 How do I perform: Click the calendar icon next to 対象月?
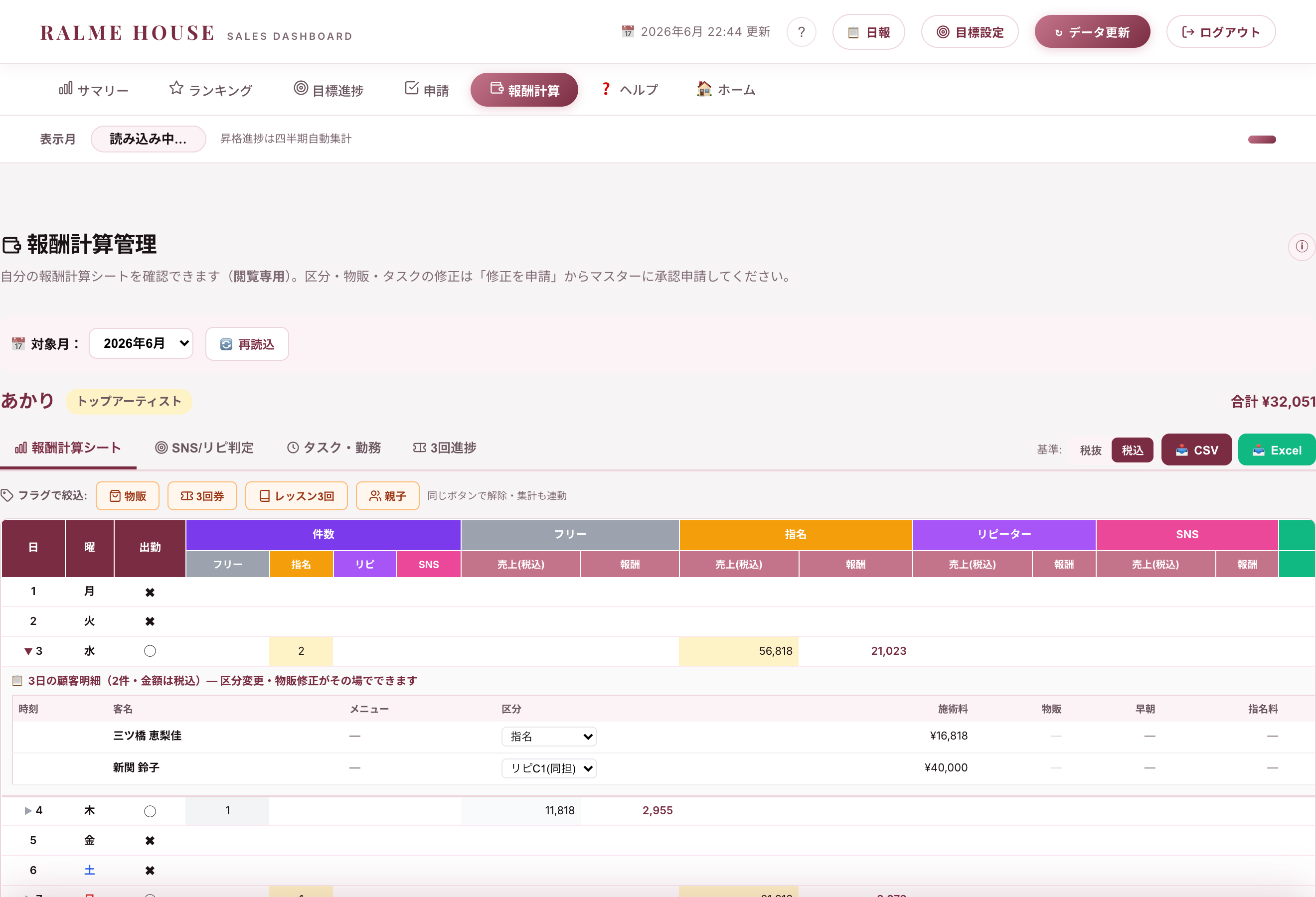18,343
